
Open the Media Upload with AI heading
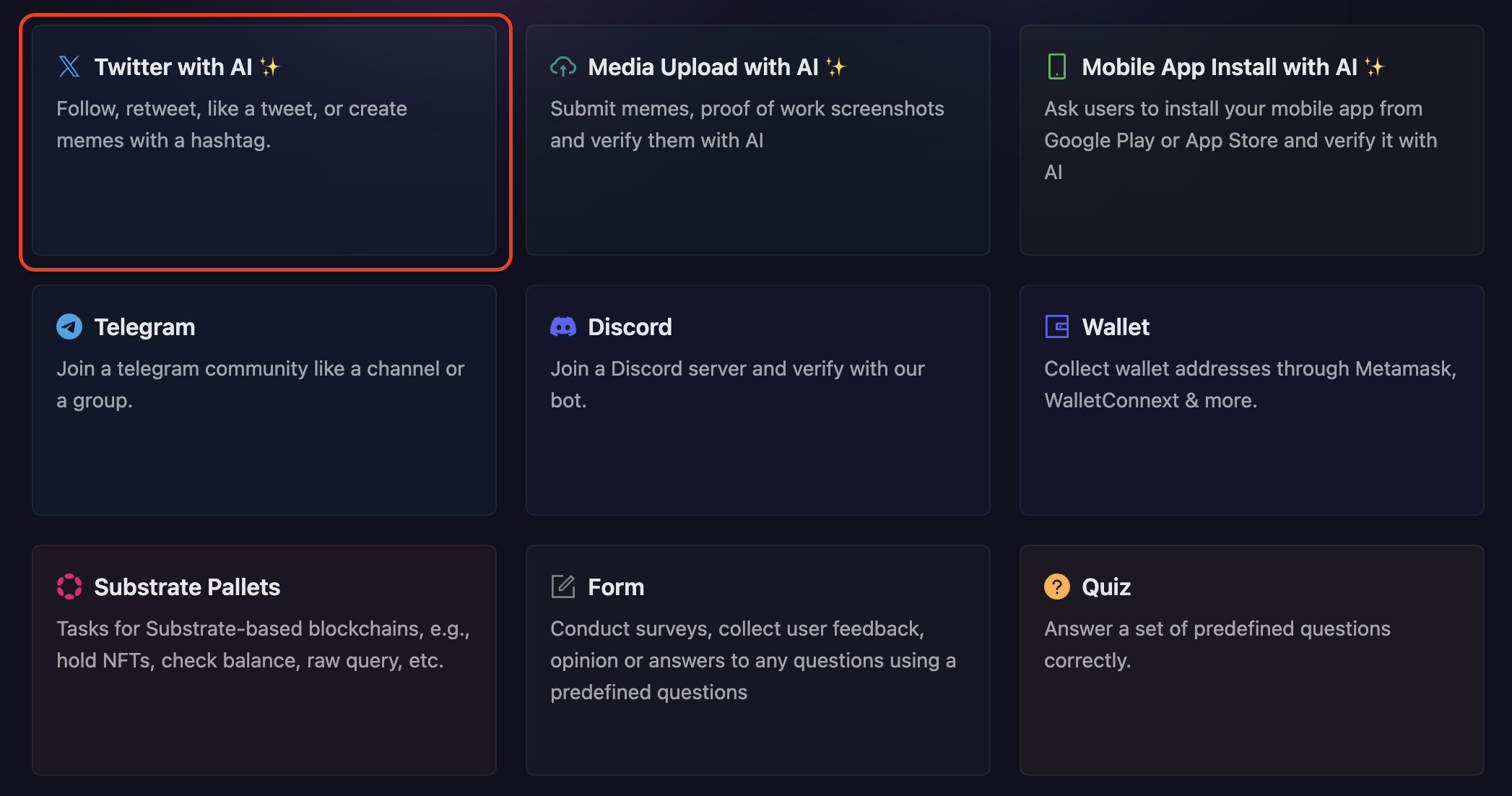pyautogui.click(x=703, y=67)
